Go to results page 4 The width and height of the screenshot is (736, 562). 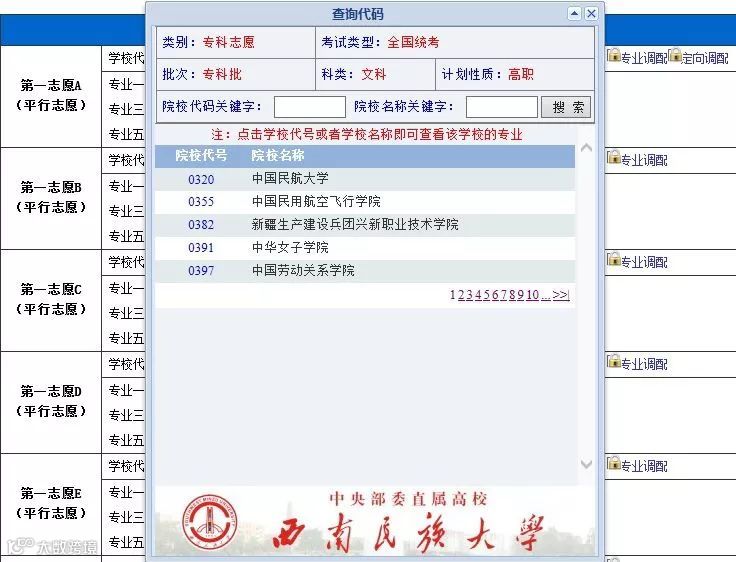coord(478,295)
